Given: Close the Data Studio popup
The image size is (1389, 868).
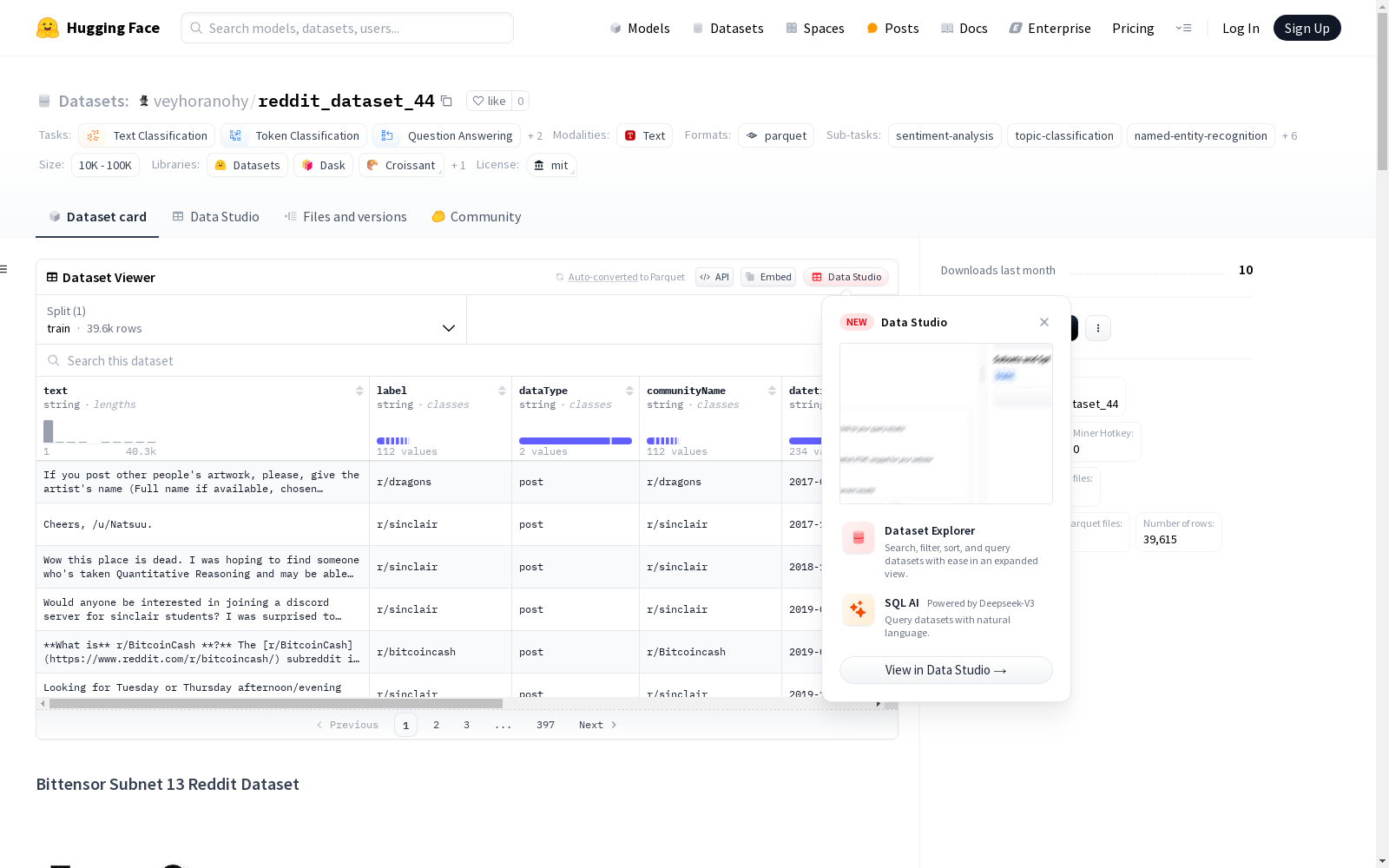Looking at the screenshot, I should (1044, 322).
